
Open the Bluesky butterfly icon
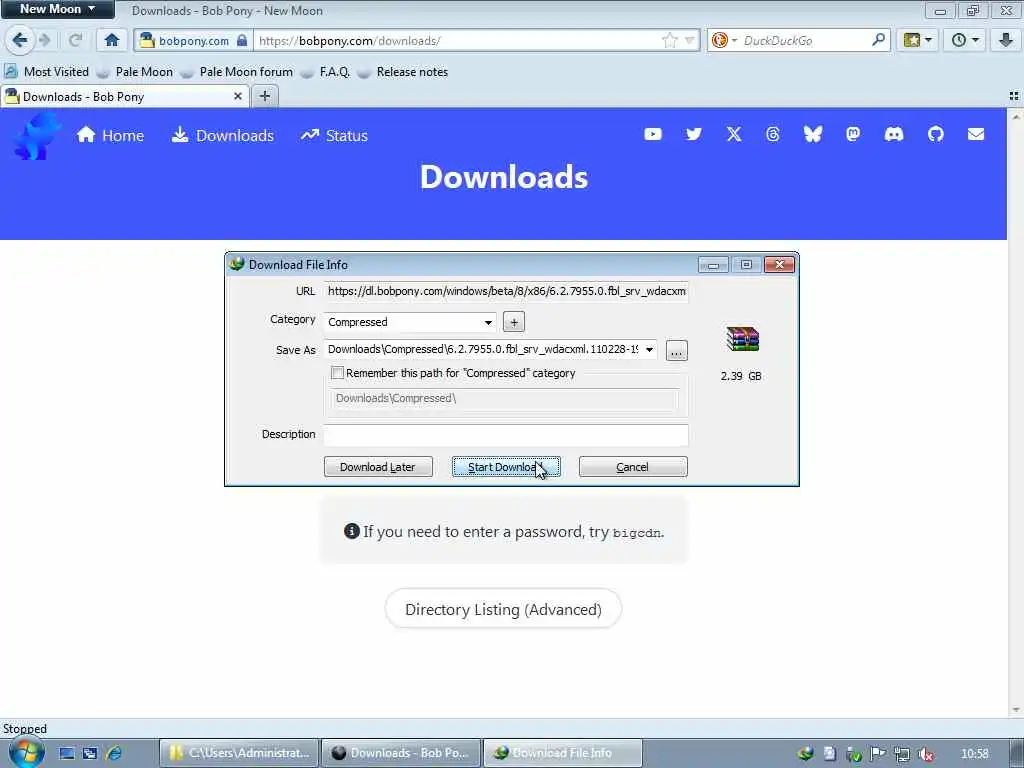point(812,134)
